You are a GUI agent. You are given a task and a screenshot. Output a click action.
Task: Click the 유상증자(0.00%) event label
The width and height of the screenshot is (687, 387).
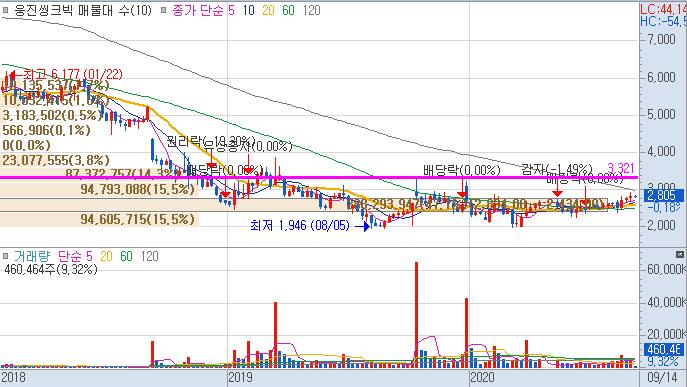[x=248, y=146]
